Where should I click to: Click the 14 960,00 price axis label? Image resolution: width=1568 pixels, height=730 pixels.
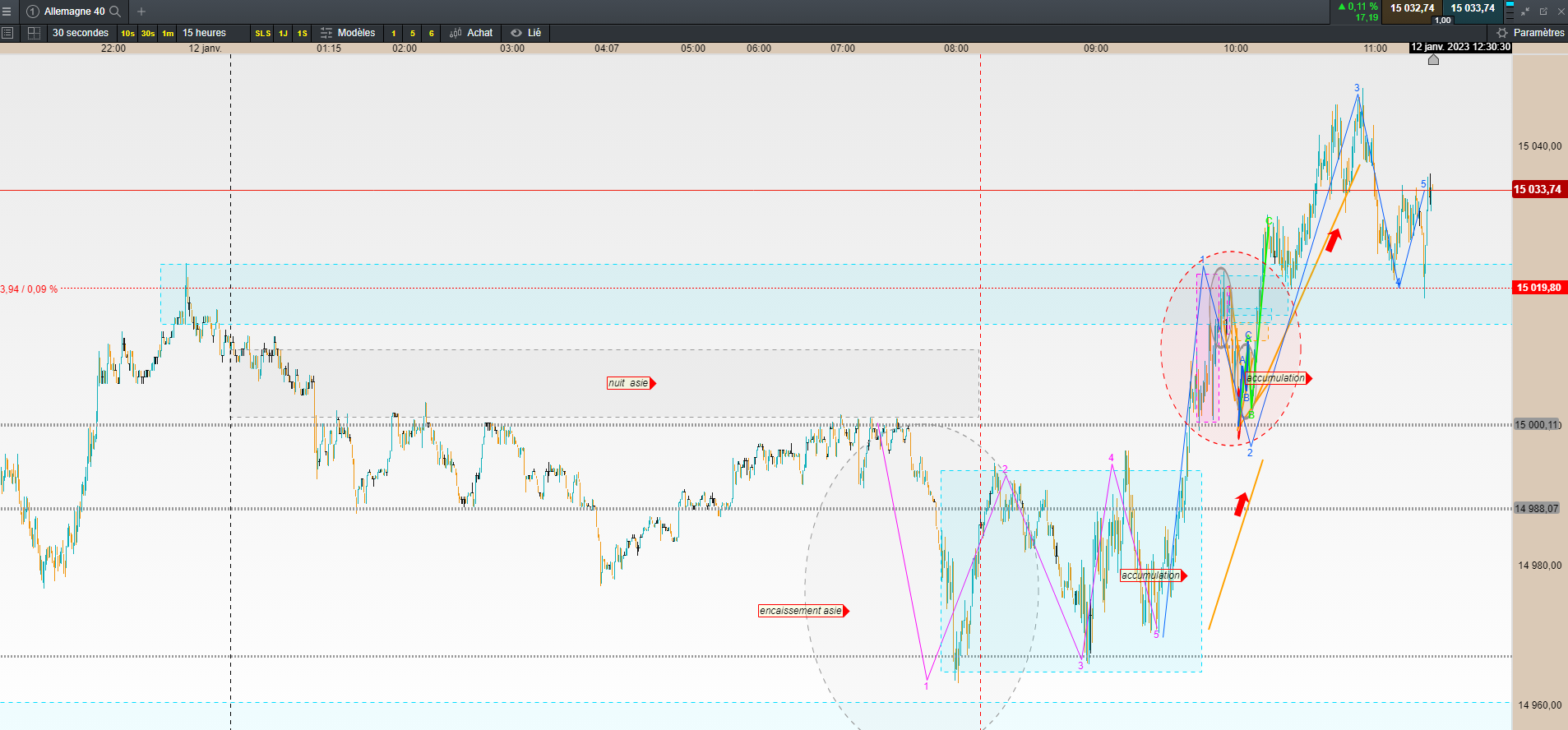click(x=1539, y=705)
